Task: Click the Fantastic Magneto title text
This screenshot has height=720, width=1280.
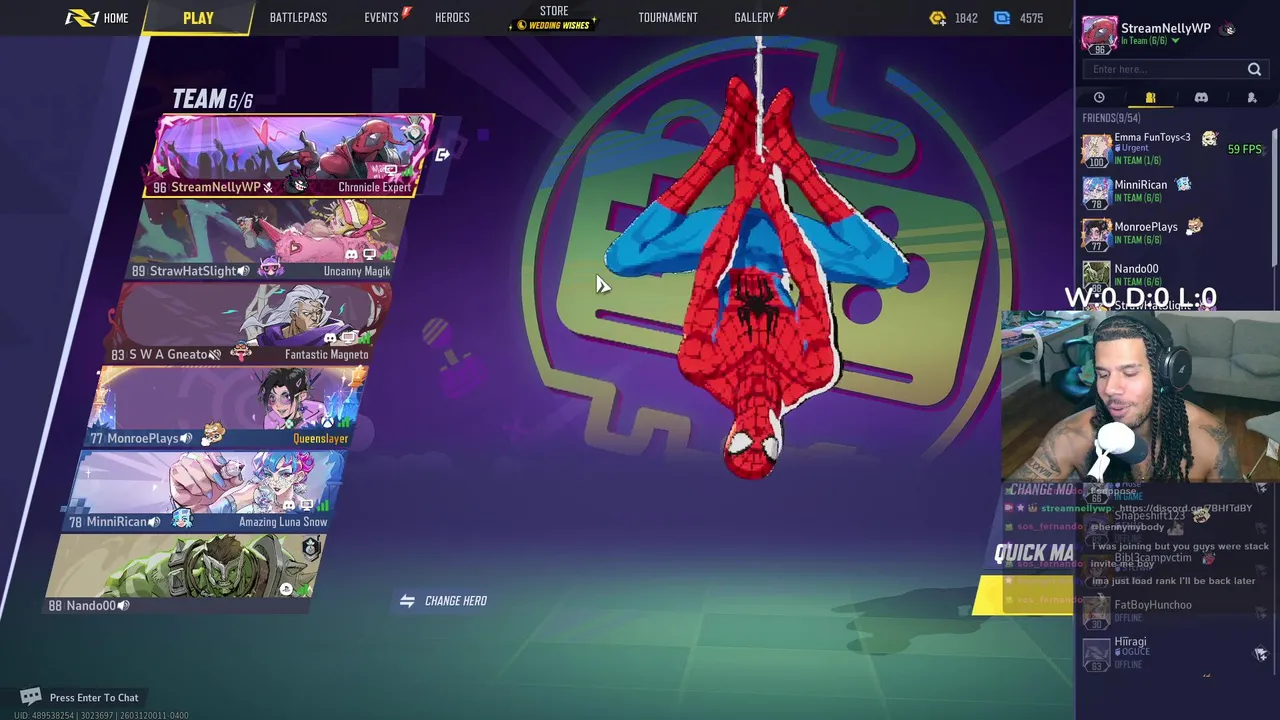Action: (x=327, y=355)
